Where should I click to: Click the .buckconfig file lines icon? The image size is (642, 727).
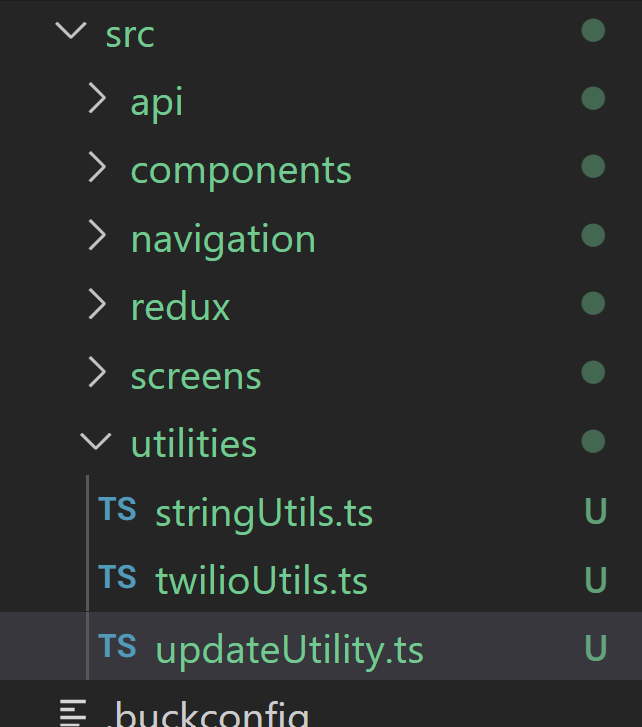pos(73,713)
